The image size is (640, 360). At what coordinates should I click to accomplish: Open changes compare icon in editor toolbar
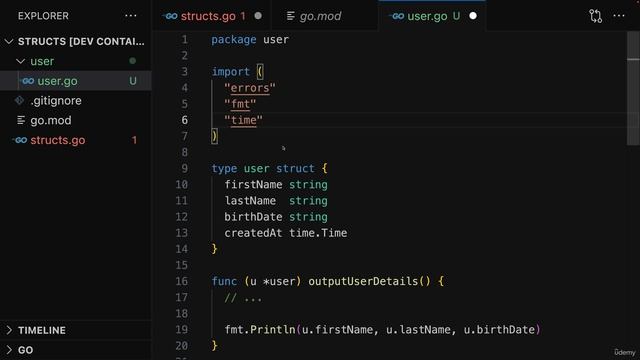[596, 16]
